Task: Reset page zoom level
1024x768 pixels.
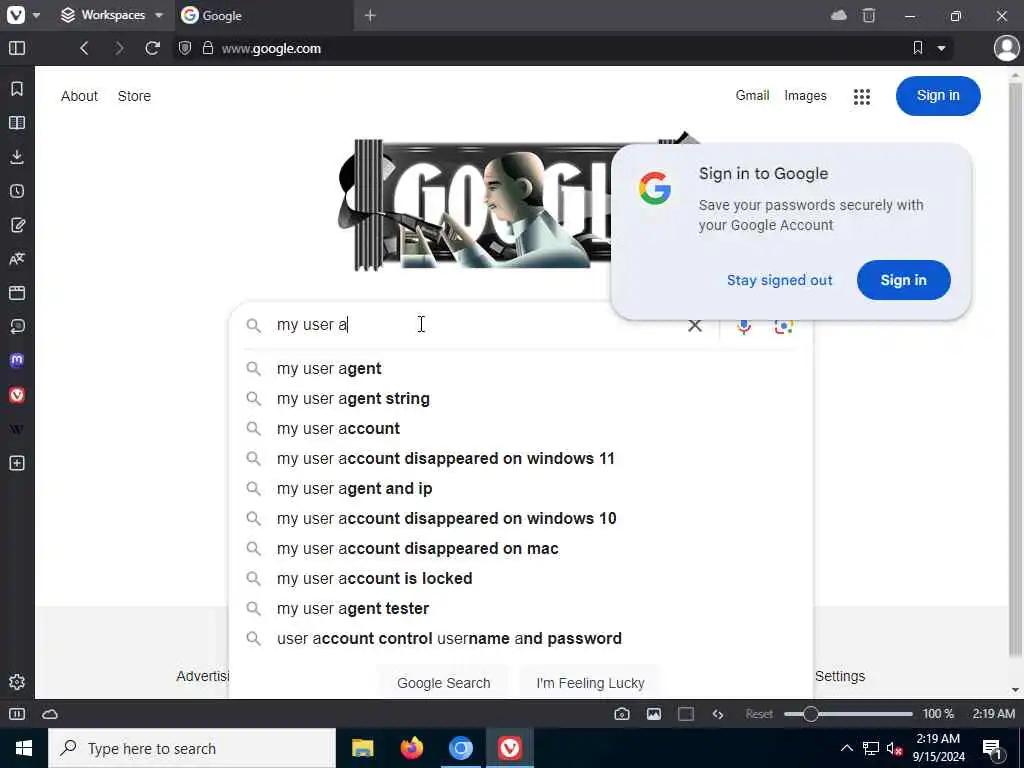Action: (759, 714)
